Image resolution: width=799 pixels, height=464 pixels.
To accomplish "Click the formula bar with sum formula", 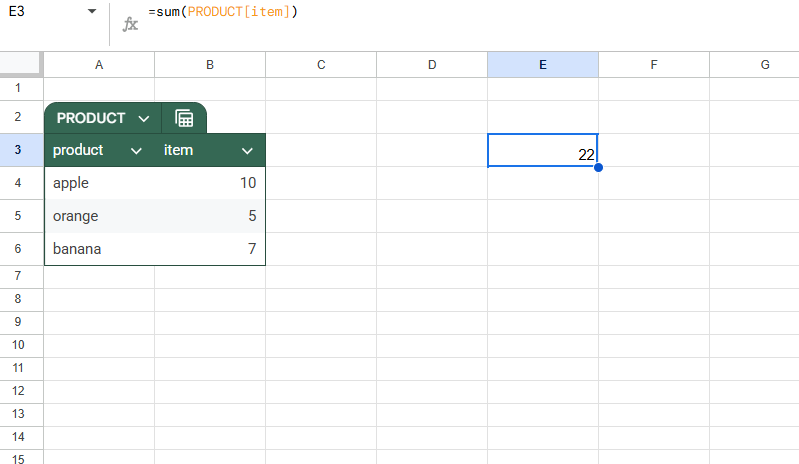I will [x=459, y=12].
